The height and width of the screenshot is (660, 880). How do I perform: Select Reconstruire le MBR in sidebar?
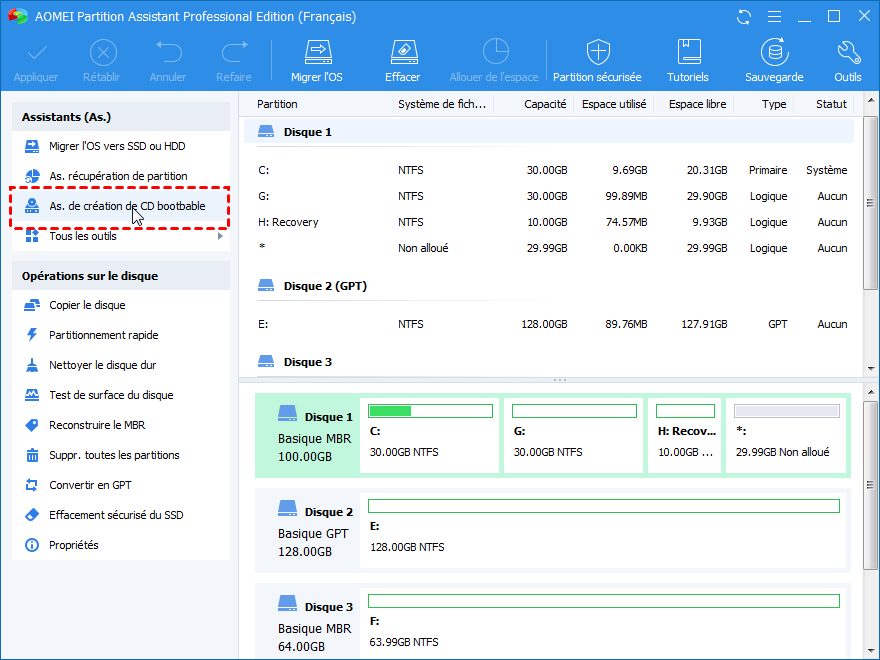coord(97,425)
